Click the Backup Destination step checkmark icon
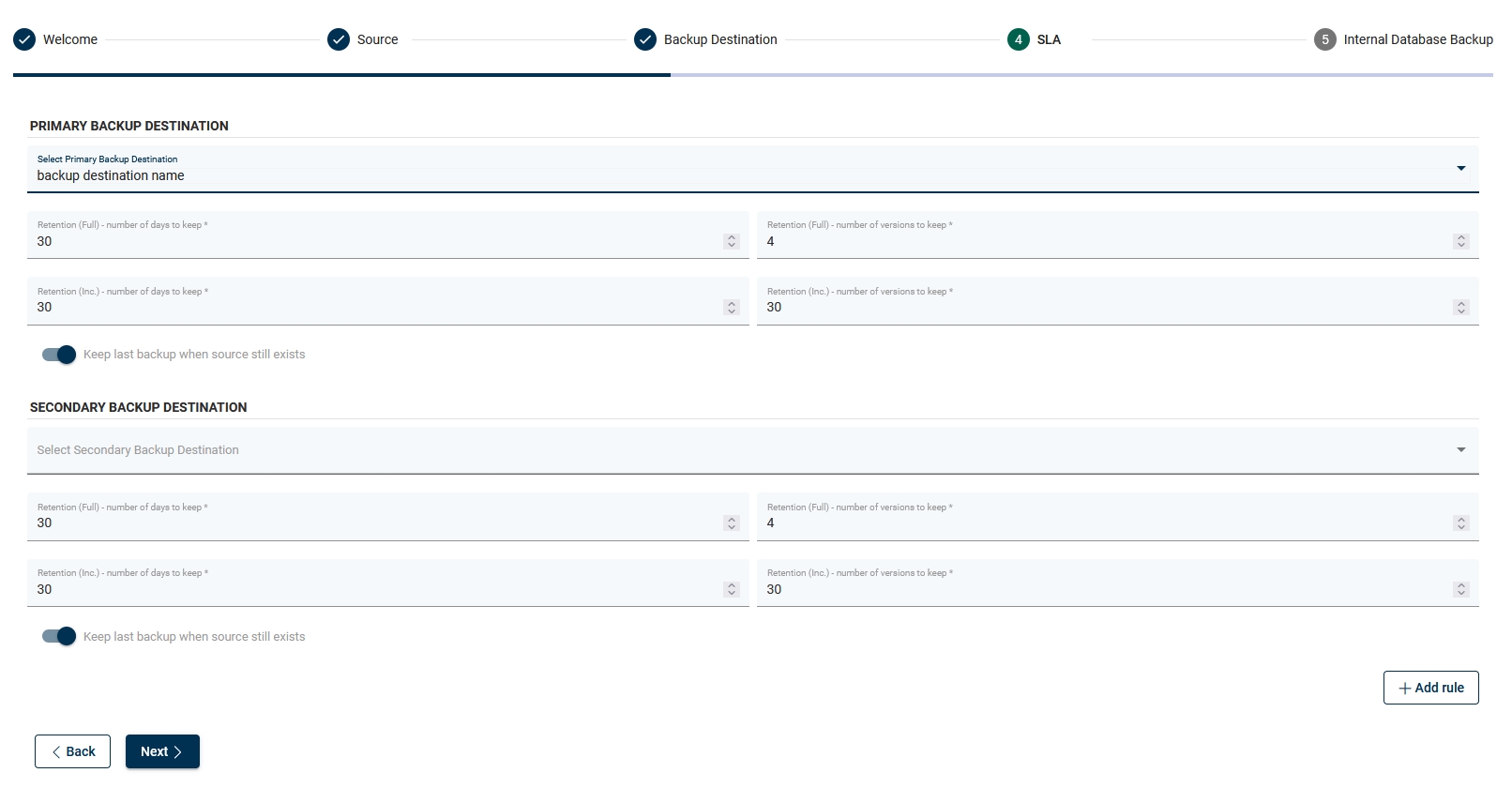This screenshot has height=803, width=1512. (x=645, y=39)
